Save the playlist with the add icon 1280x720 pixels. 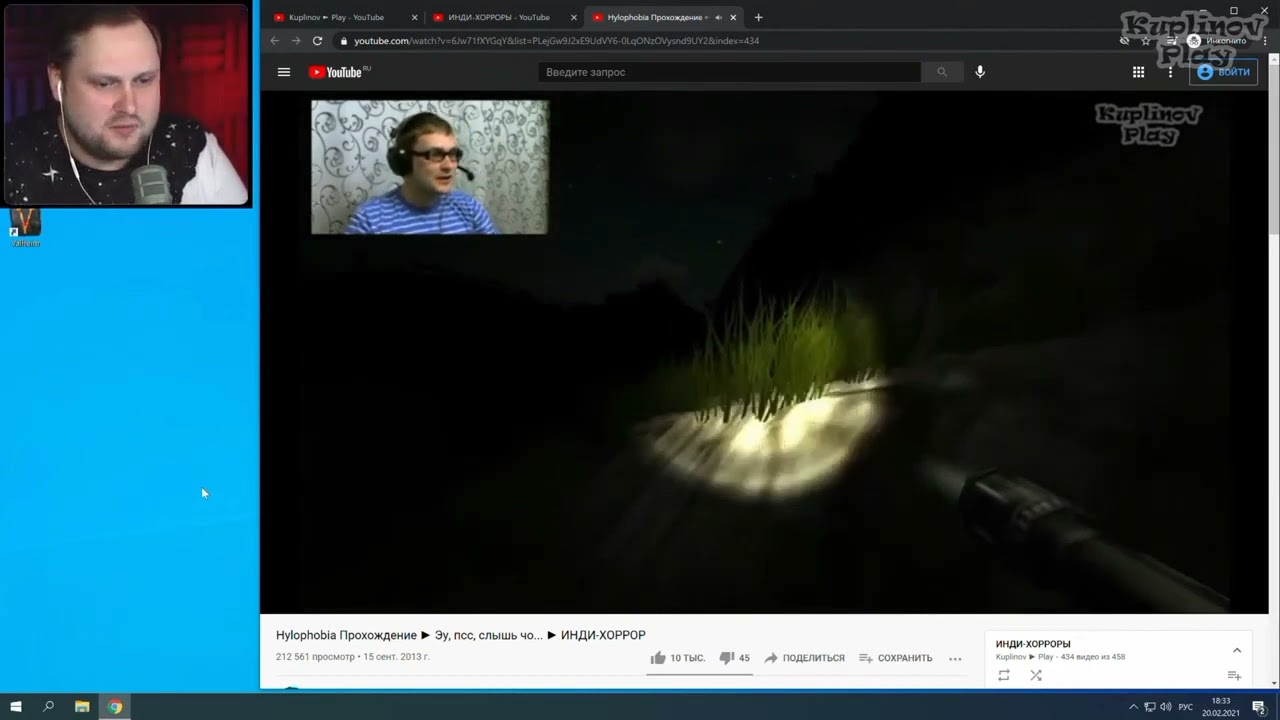[1234, 676]
